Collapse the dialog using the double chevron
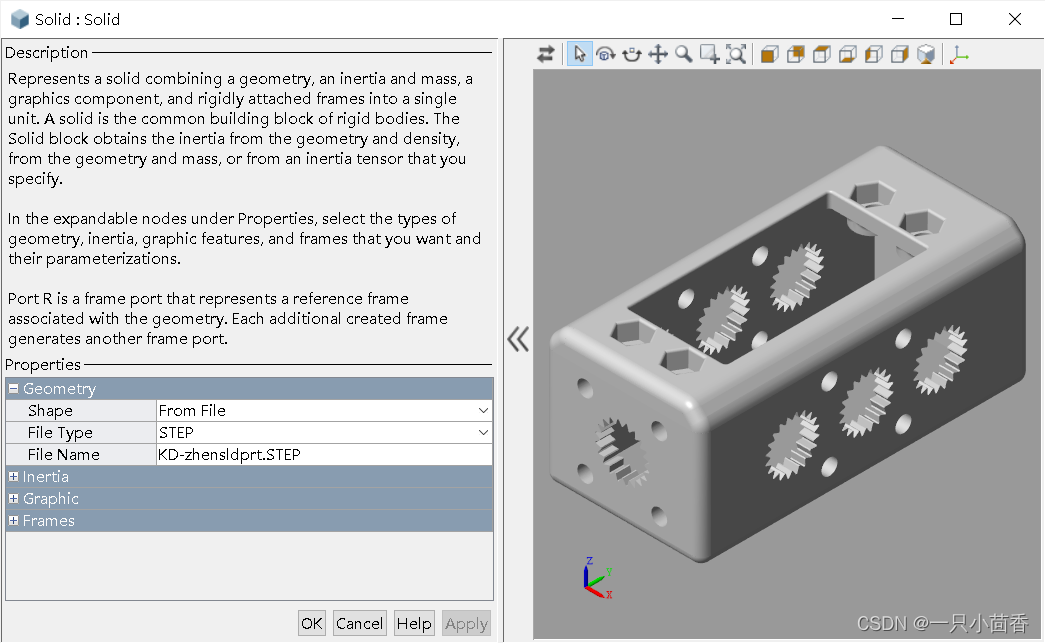This screenshot has height=643, width=1045. point(518,339)
